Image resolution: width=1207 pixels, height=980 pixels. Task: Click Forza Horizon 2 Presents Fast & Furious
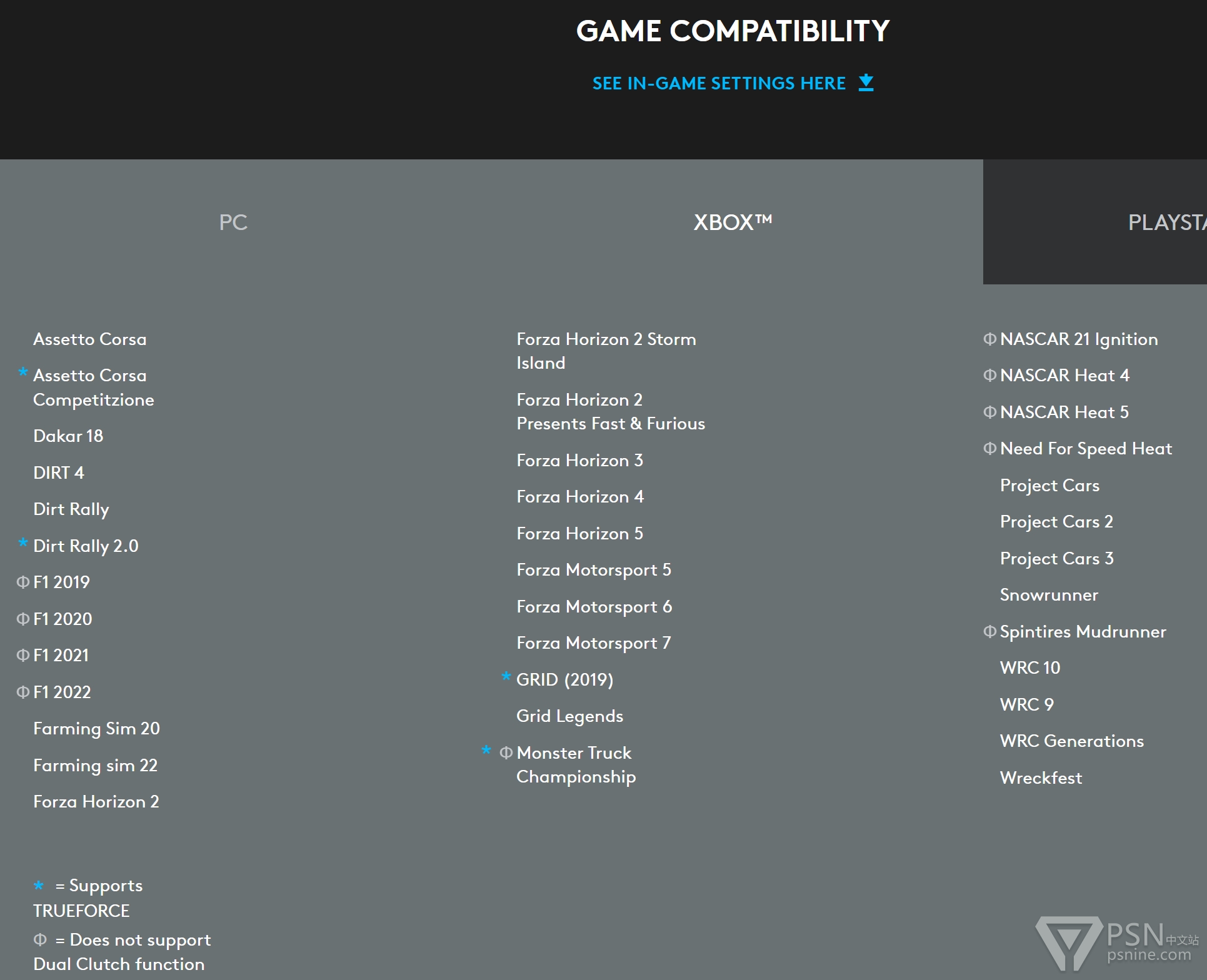[611, 412]
